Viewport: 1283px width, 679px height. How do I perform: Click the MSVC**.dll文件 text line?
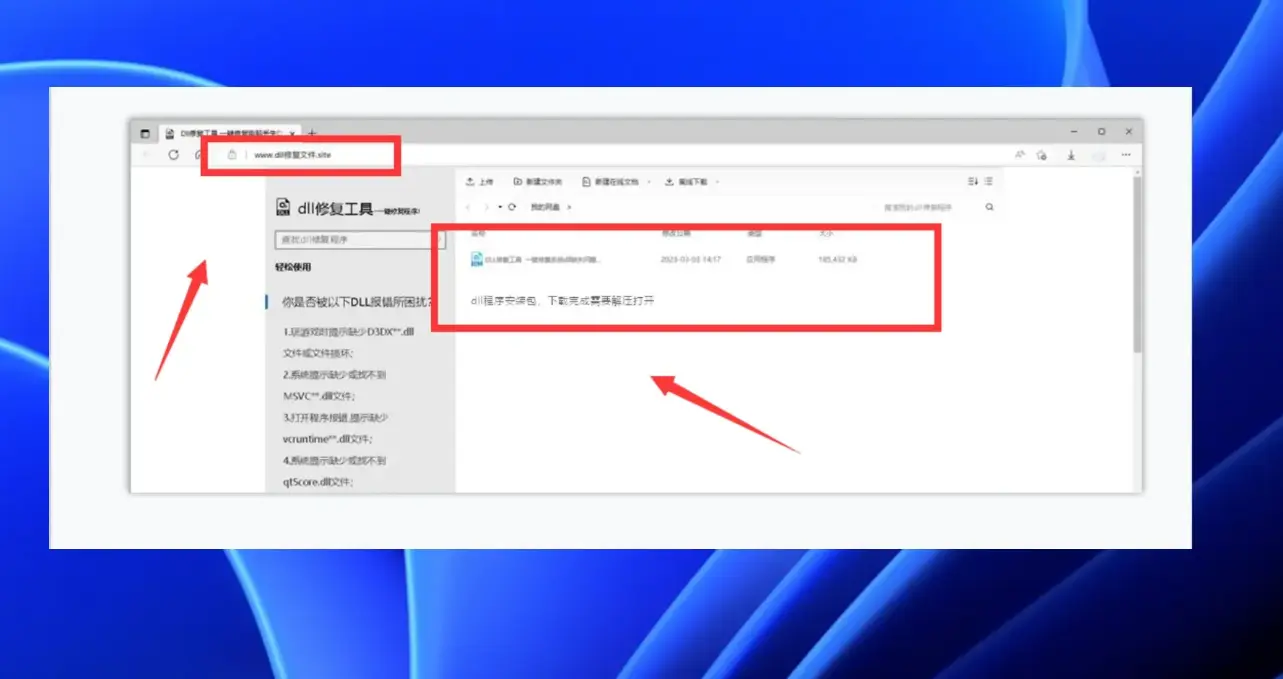pyautogui.click(x=319, y=396)
